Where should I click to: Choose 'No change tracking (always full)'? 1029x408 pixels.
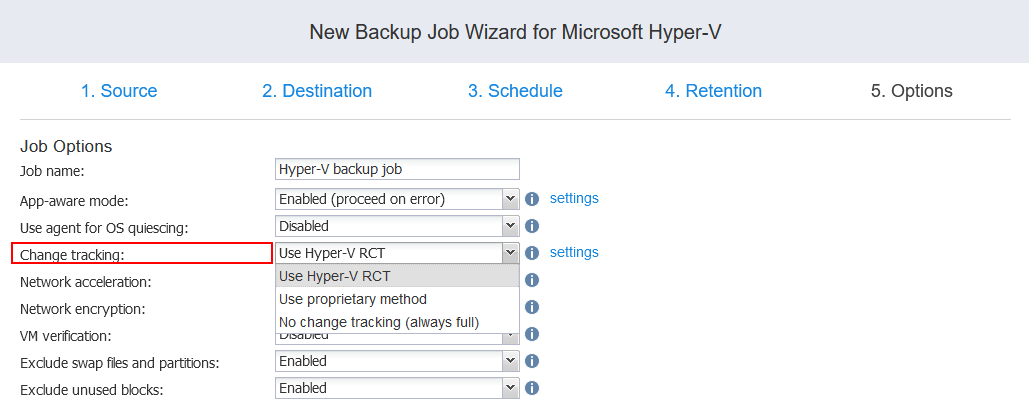pyautogui.click(x=379, y=322)
